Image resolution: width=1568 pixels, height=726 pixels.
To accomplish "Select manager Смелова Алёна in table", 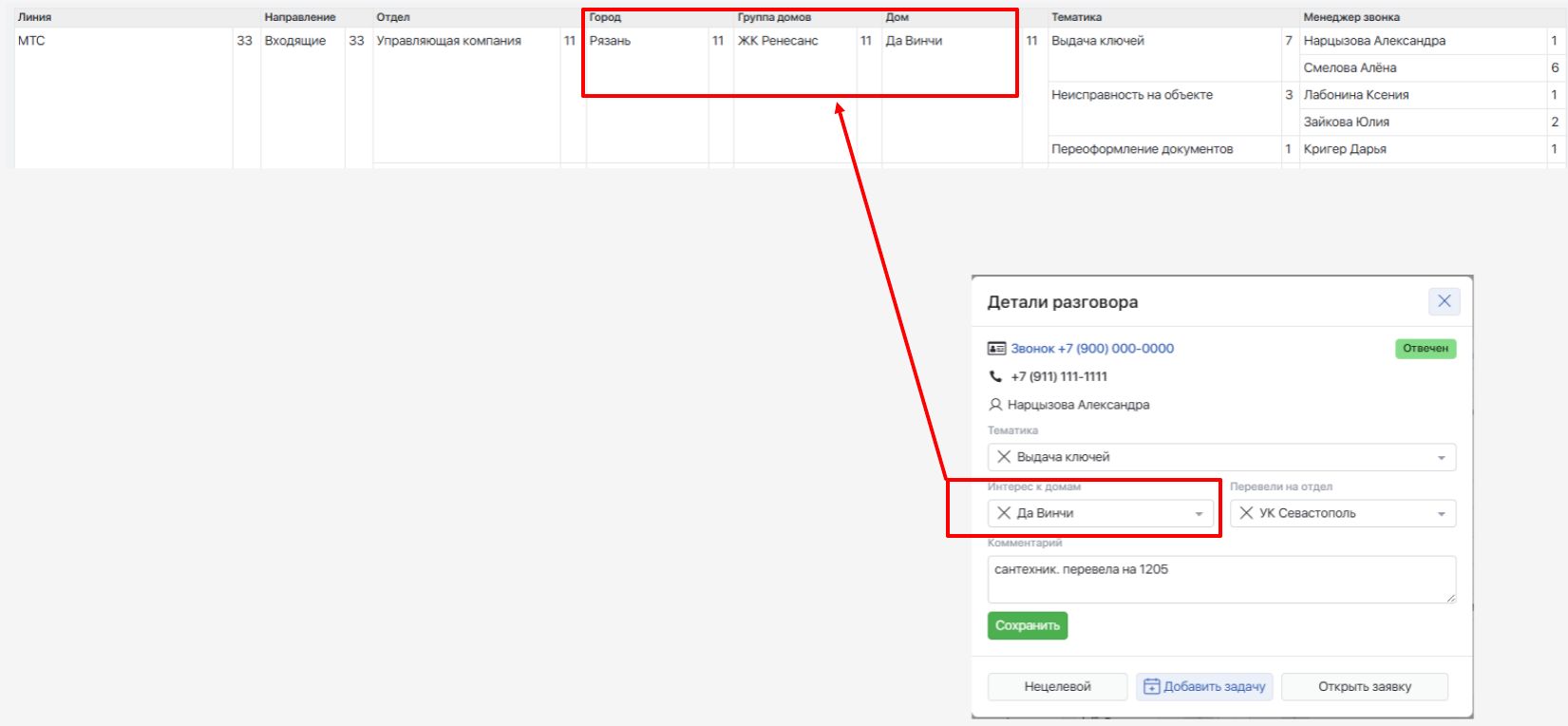I will [1350, 67].
